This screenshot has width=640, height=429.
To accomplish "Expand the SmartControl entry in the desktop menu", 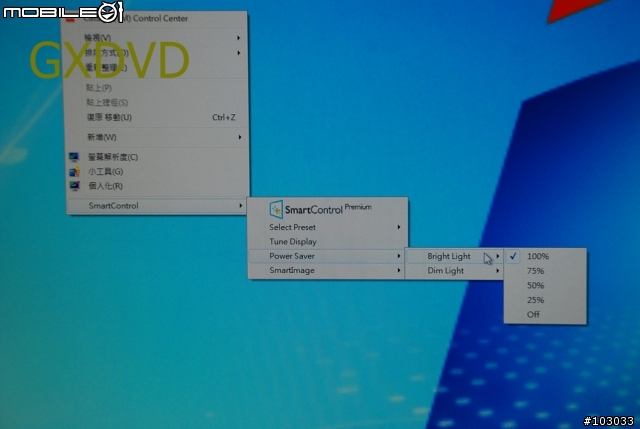I will click(157, 206).
